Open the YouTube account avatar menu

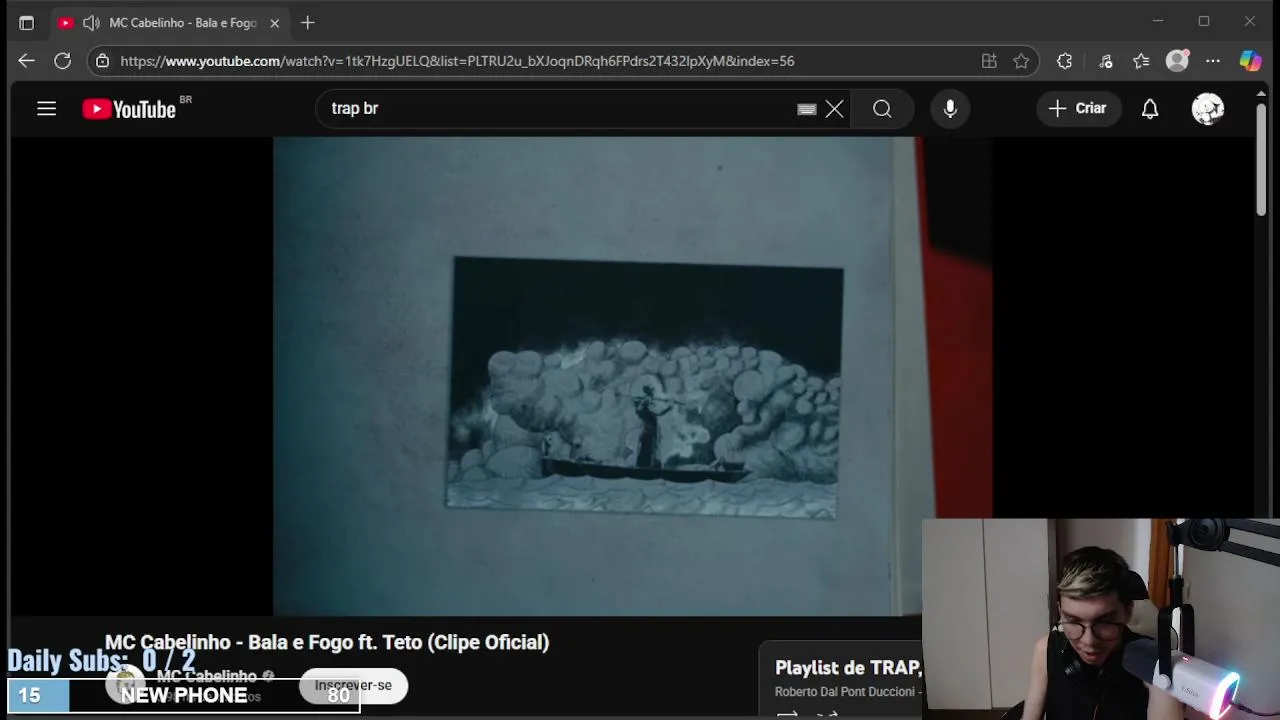point(1208,108)
